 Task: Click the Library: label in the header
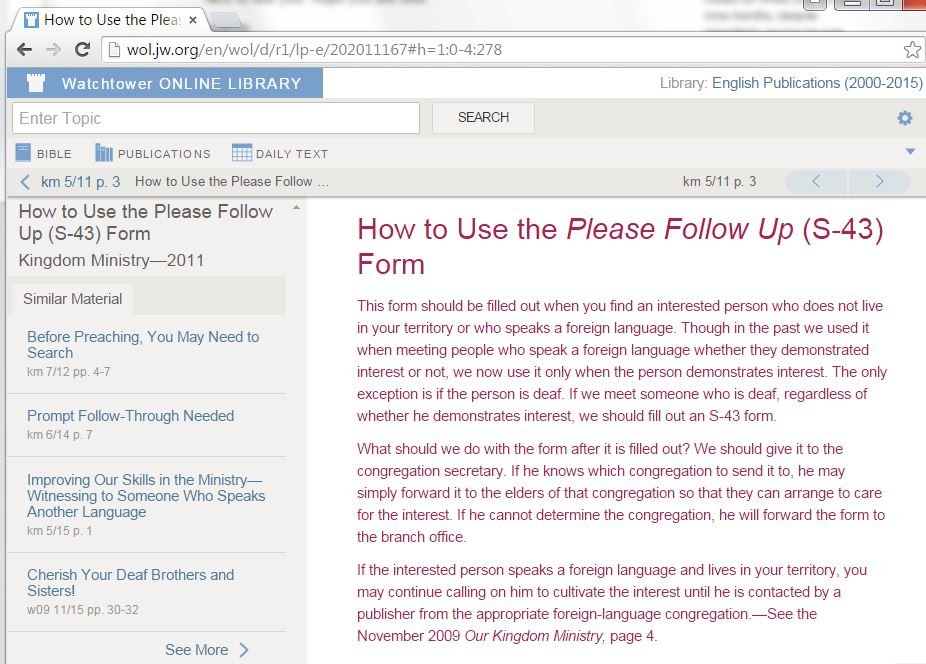[683, 83]
